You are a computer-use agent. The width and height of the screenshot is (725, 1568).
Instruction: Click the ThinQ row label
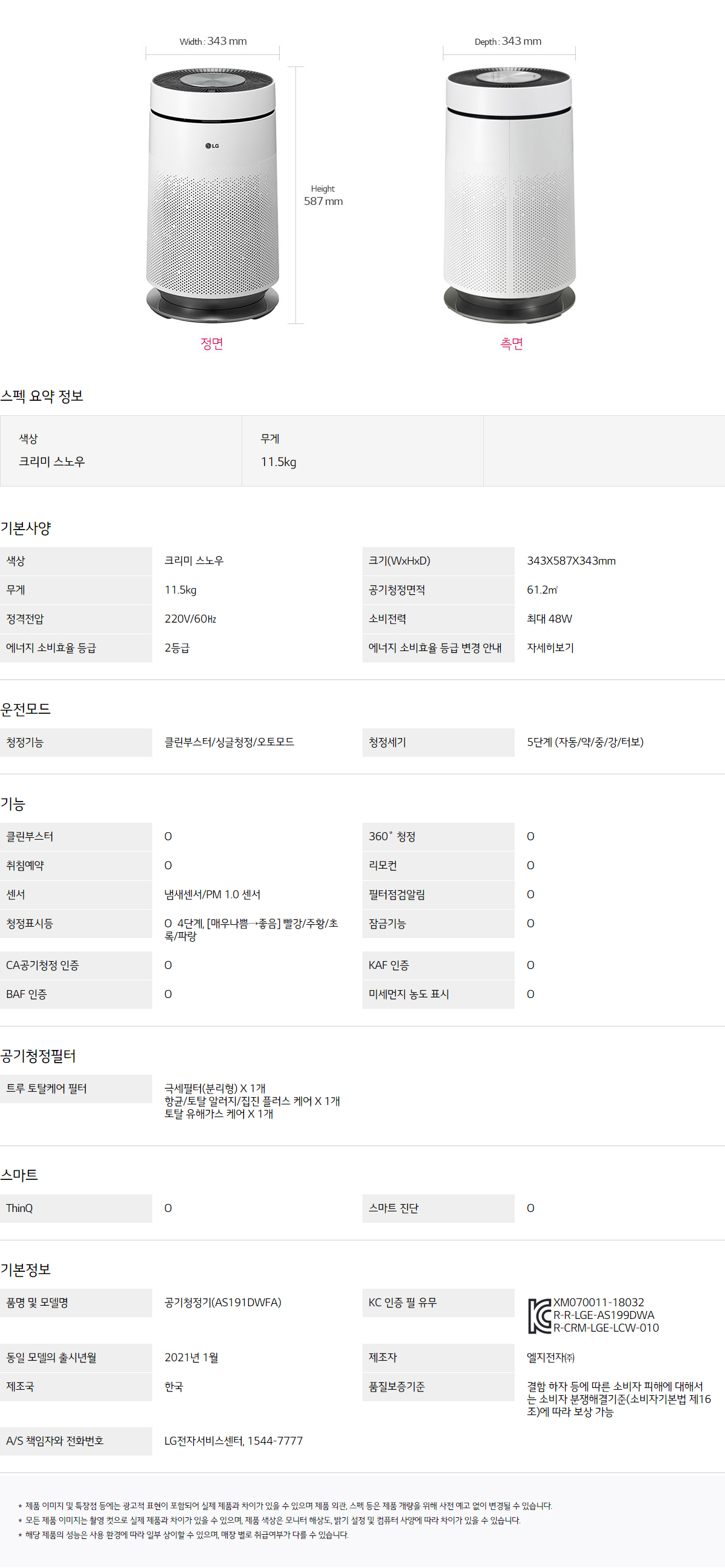tap(19, 1208)
